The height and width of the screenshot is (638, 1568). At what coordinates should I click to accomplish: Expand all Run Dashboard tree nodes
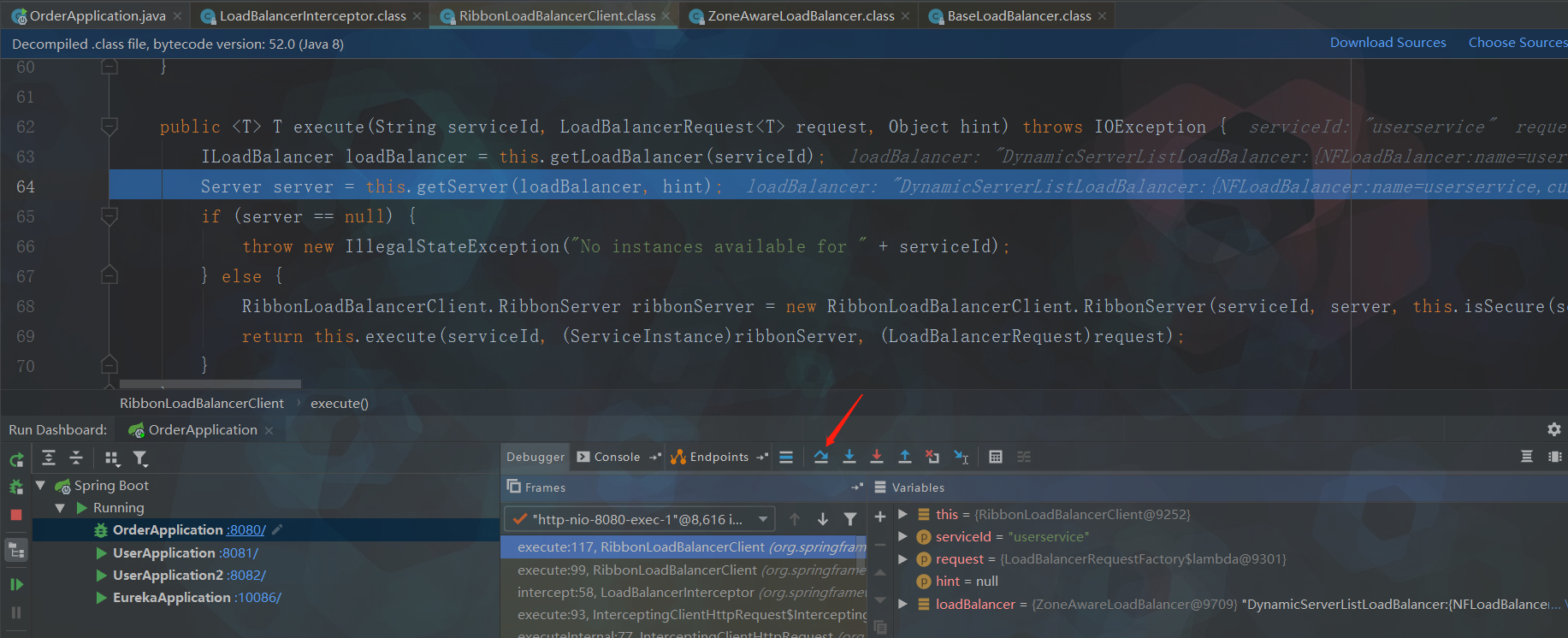[49, 458]
